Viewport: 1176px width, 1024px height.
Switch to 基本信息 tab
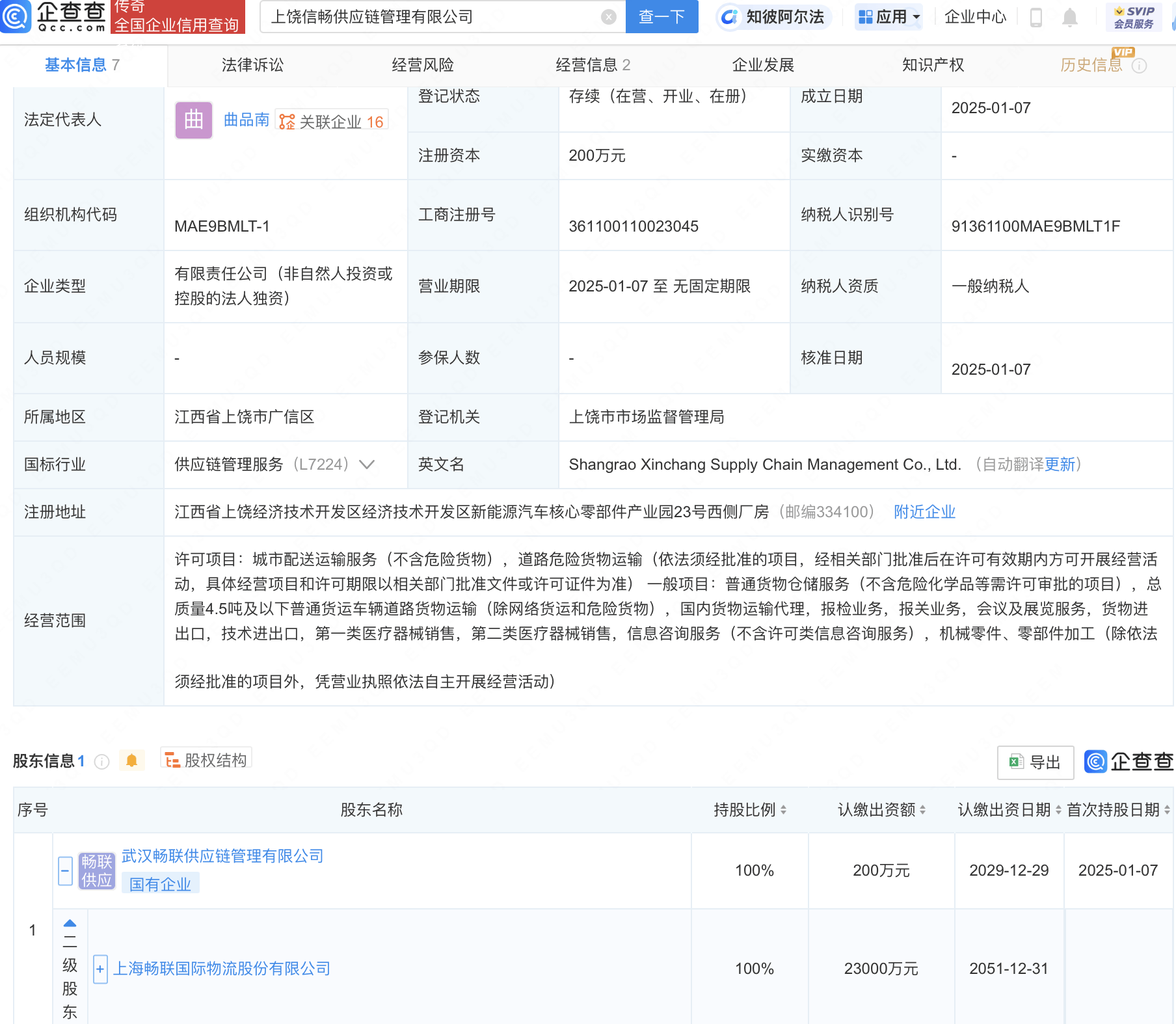(82, 65)
